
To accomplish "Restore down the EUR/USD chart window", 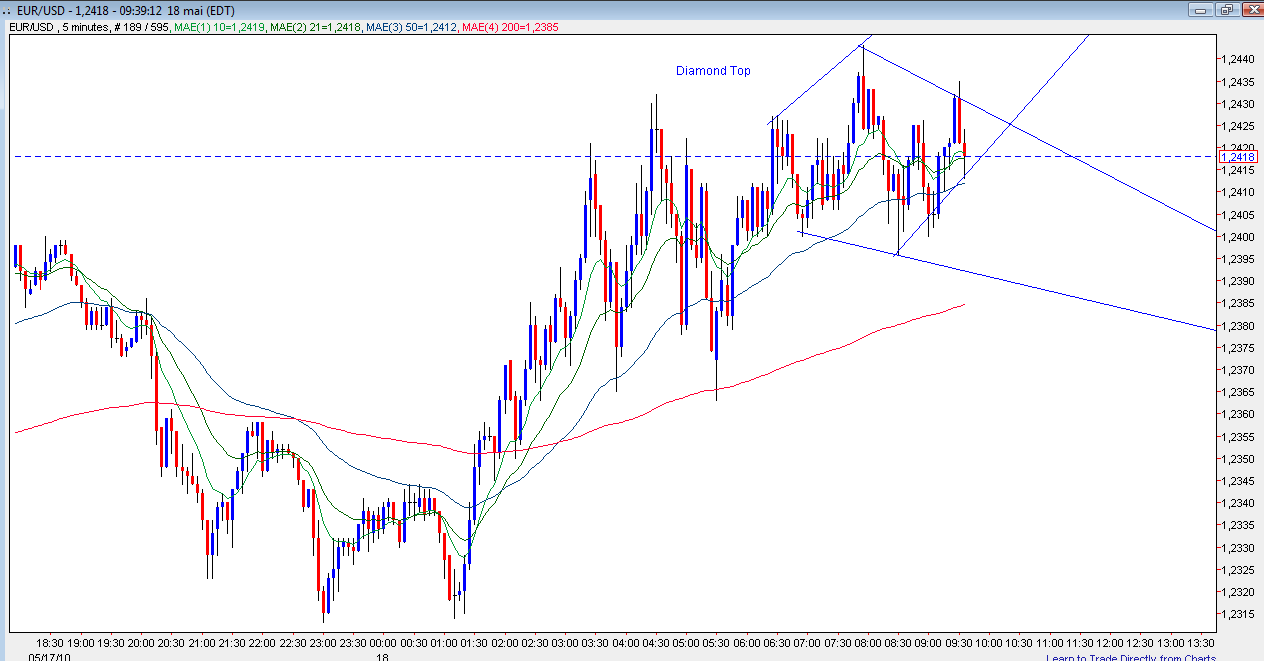I will [x=1226, y=10].
